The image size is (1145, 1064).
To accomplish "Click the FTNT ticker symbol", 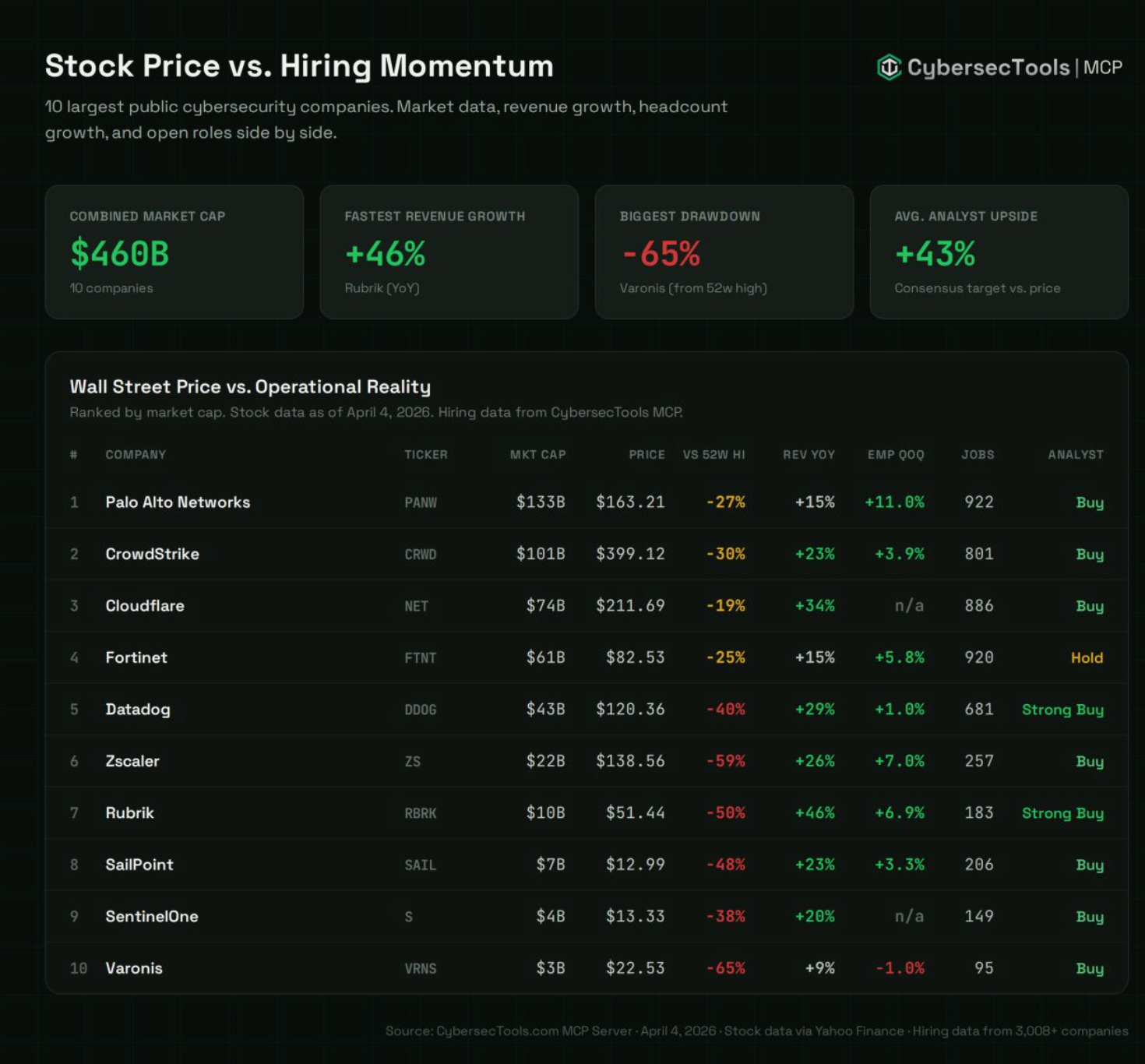I will (x=421, y=658).
